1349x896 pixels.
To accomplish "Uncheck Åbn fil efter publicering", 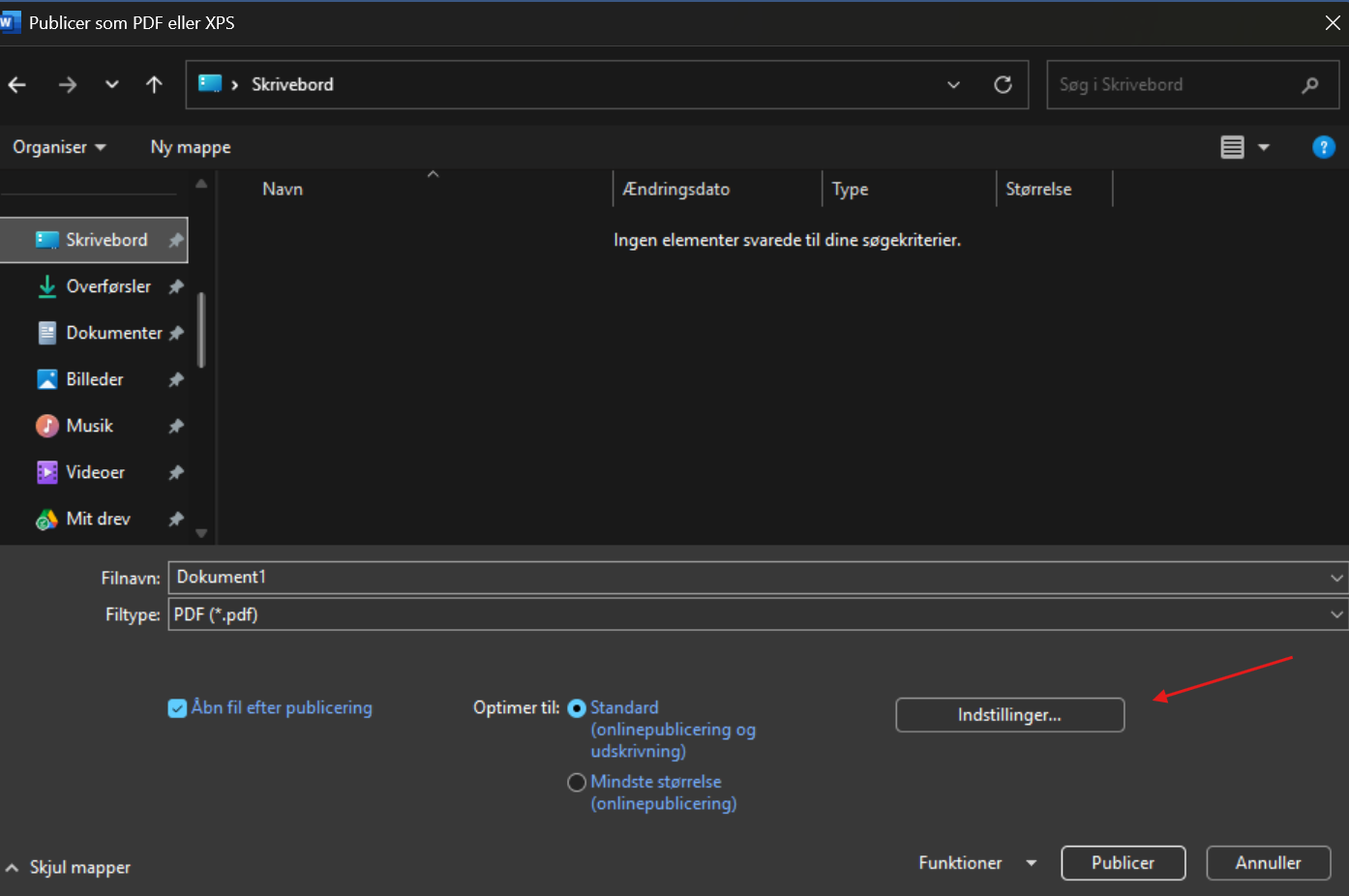I will point(177,708).
